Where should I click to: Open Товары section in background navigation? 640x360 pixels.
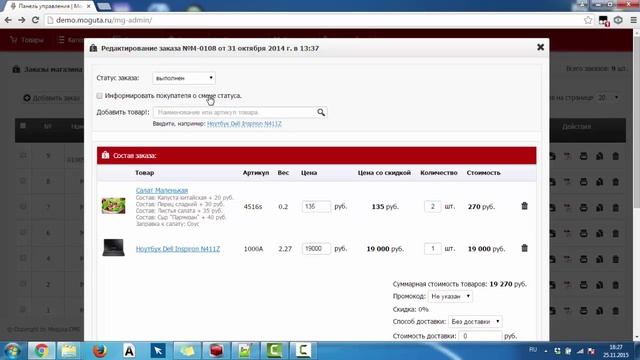coord(27,40)
